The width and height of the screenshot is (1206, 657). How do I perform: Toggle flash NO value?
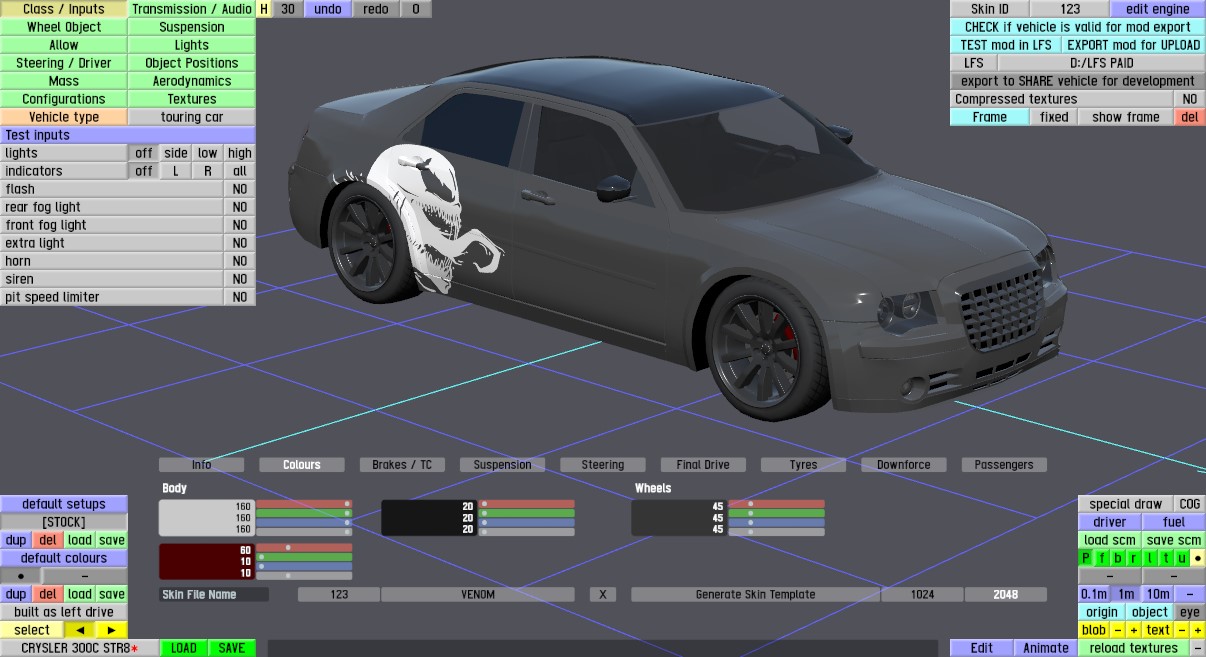pyautogui.click(x=240, y=189)
